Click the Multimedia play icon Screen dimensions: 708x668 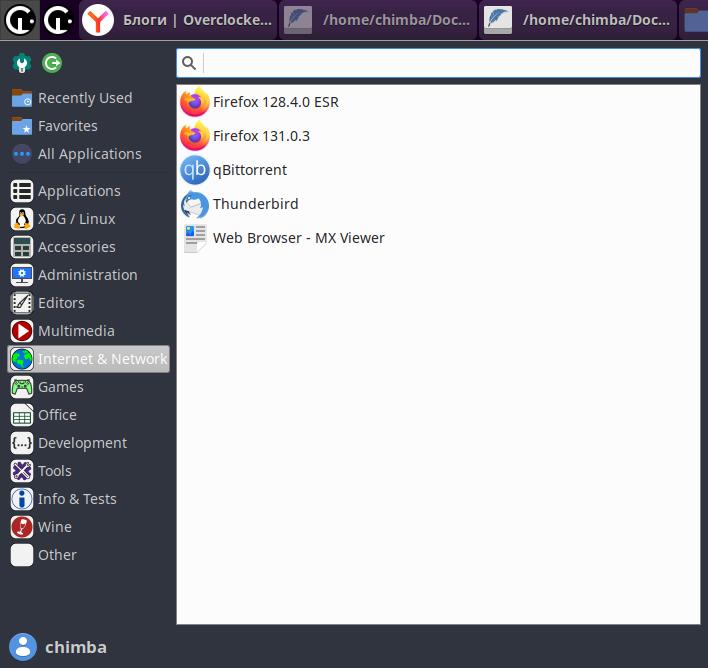click(x=22, y=331)
